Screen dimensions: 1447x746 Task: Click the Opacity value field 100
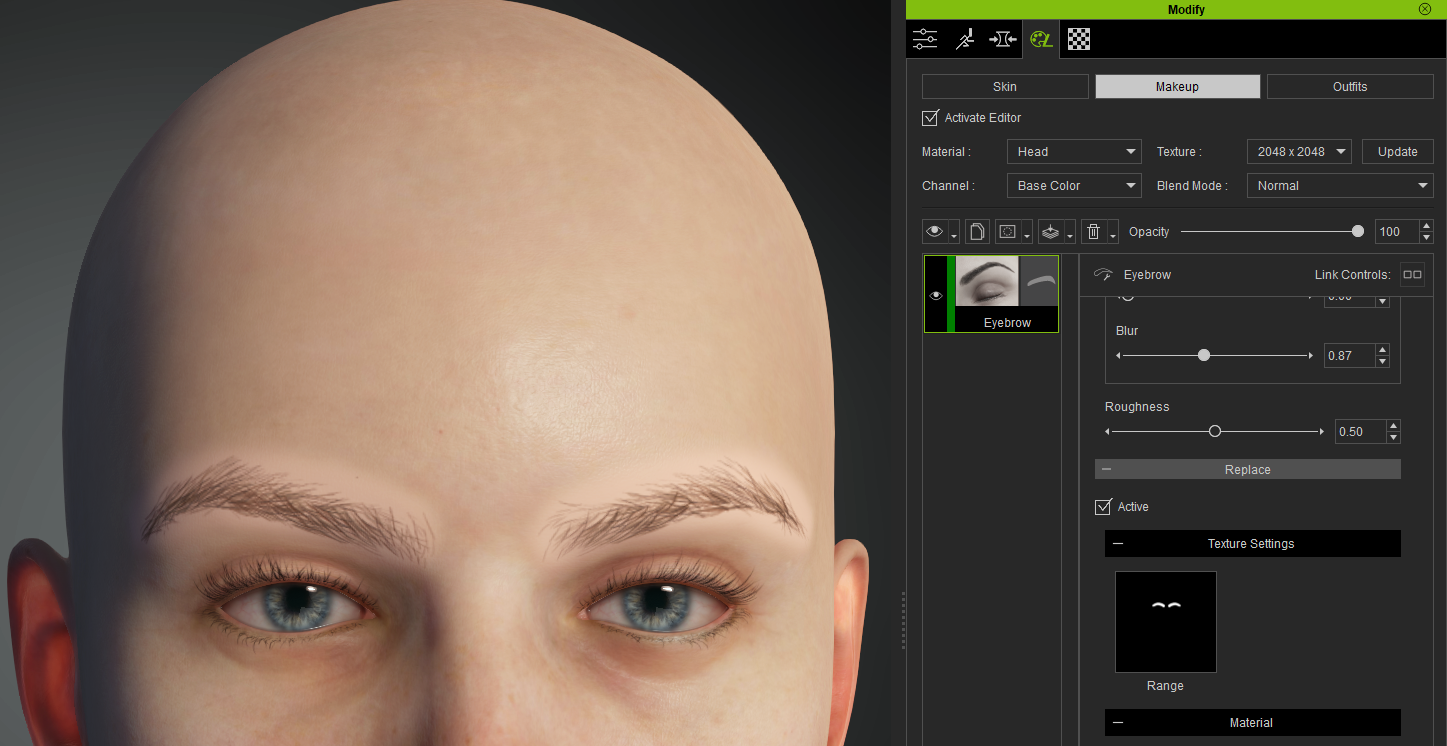1396,232
